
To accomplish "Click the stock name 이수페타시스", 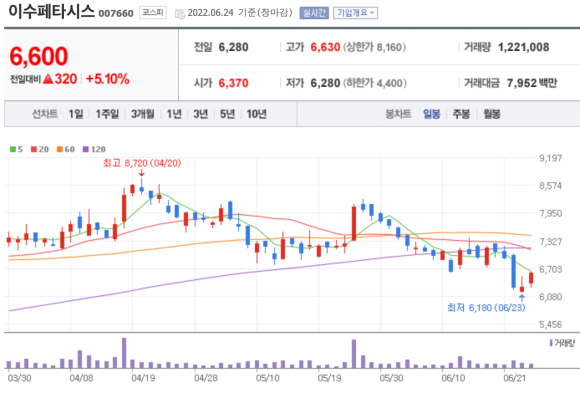I will click(x=51, y=11).
